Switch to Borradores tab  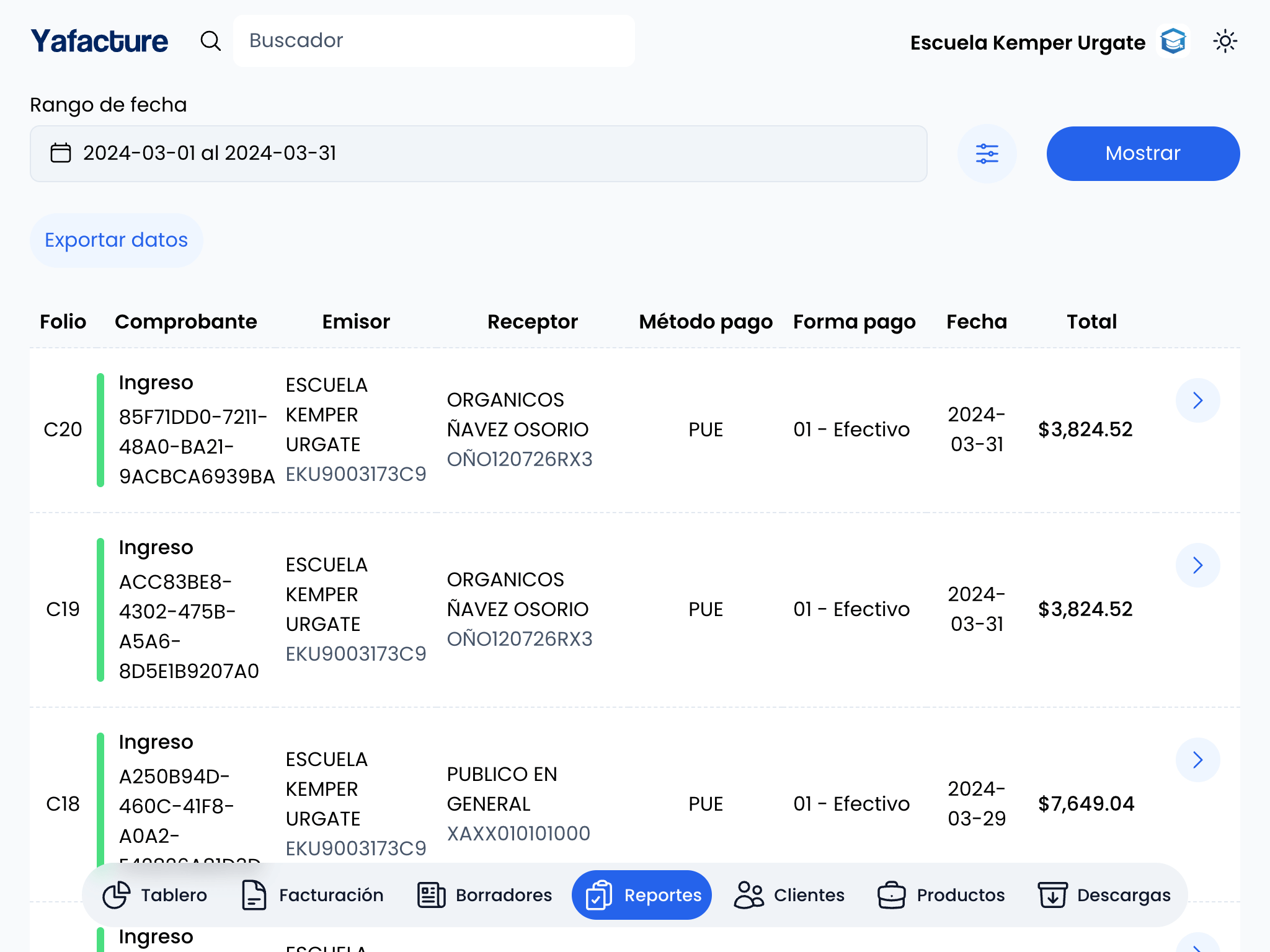coord(484,895)
